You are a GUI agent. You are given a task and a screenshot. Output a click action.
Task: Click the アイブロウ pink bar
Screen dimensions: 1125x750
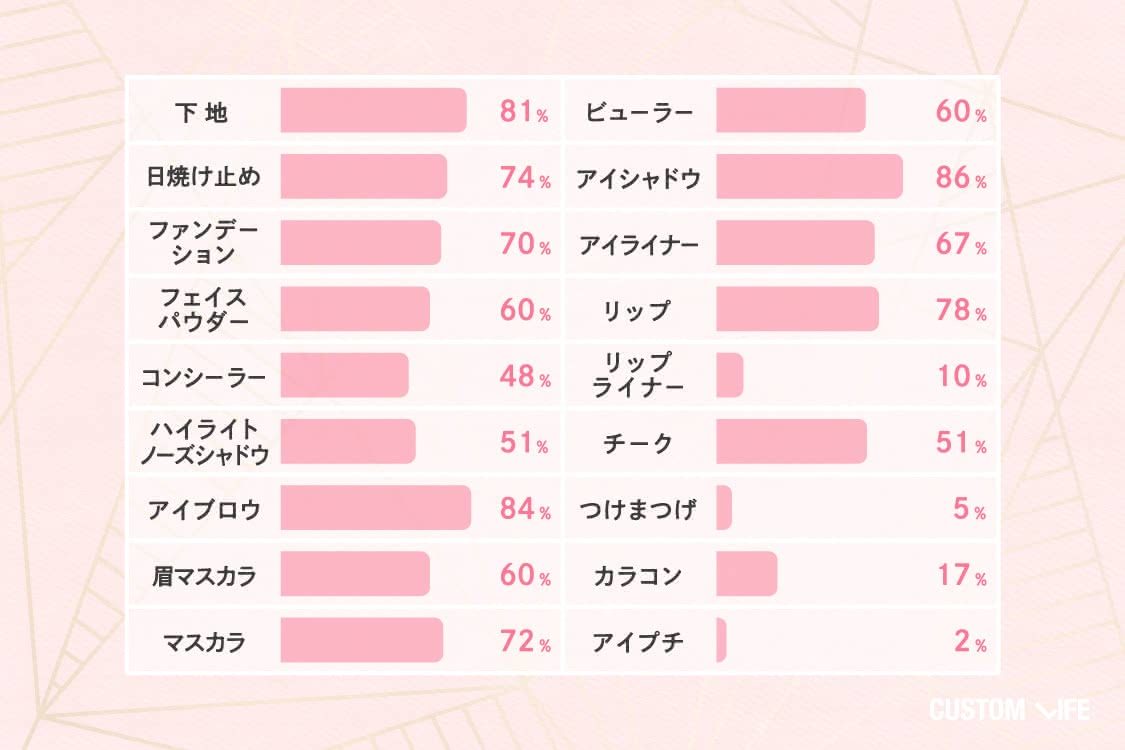[x=376, y=507]
